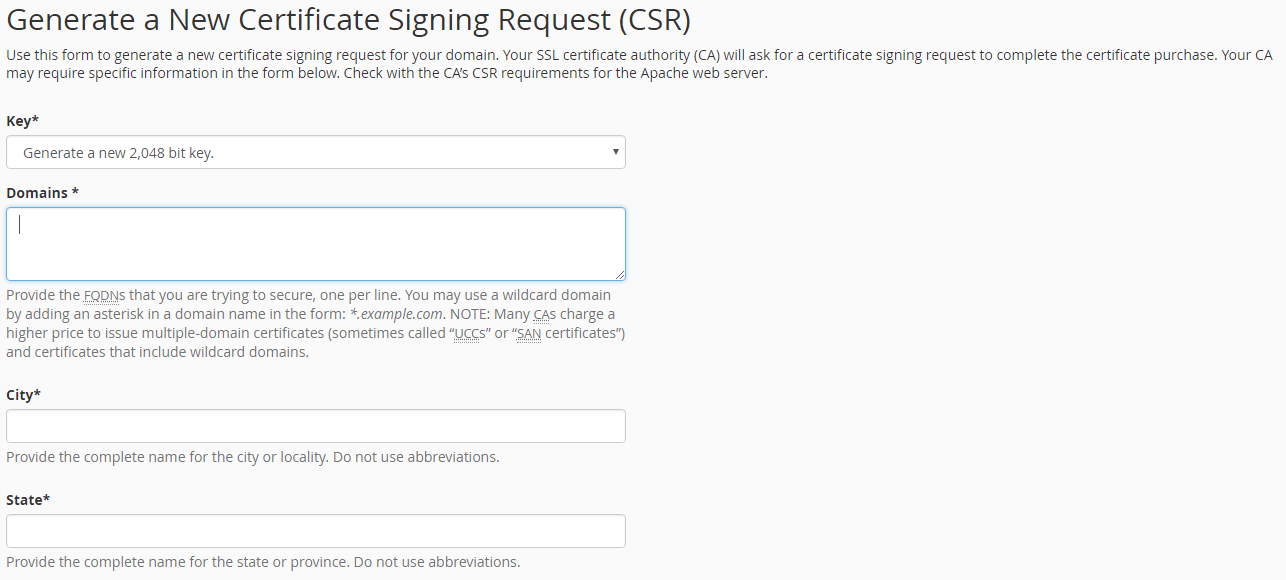1286x580 pixels.
Task: Click the help text below the City field
Action: (x=250, y=456)
